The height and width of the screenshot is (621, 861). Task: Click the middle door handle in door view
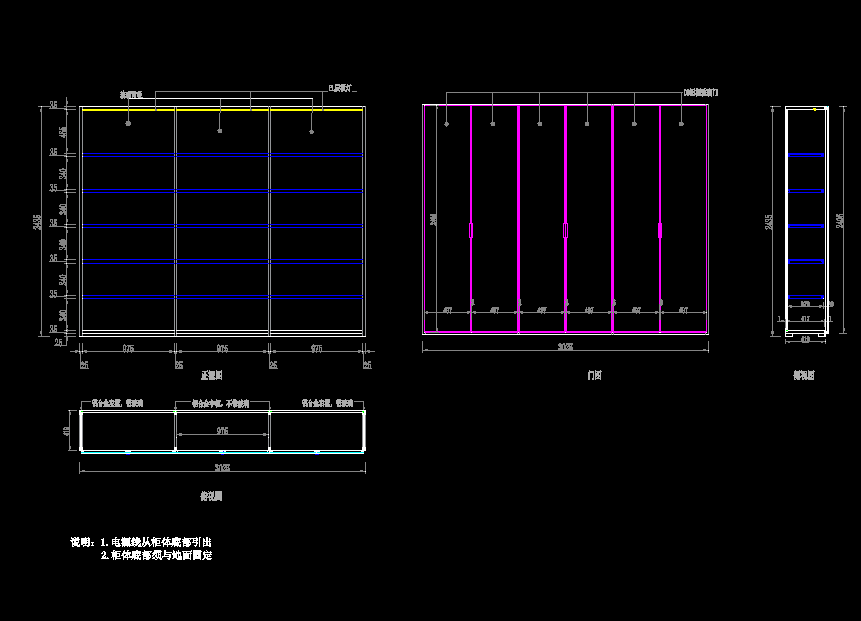point(565,230)
